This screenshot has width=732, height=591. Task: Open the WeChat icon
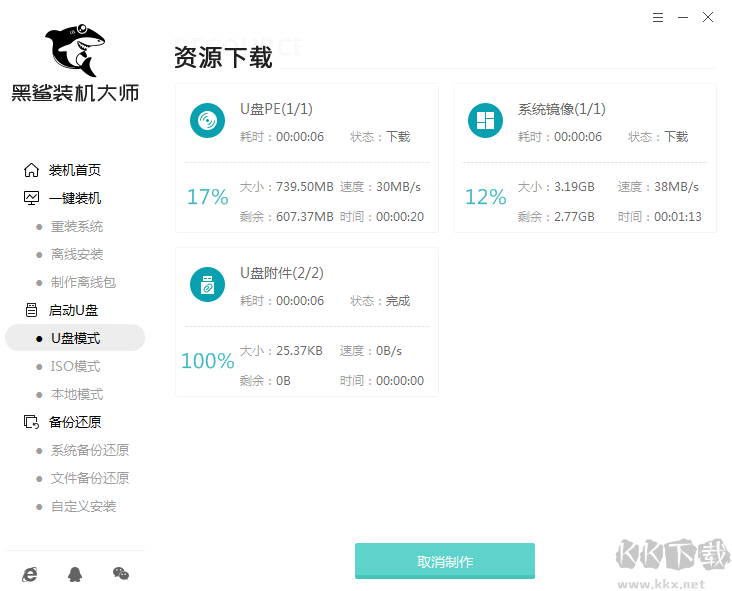[121, 573]
